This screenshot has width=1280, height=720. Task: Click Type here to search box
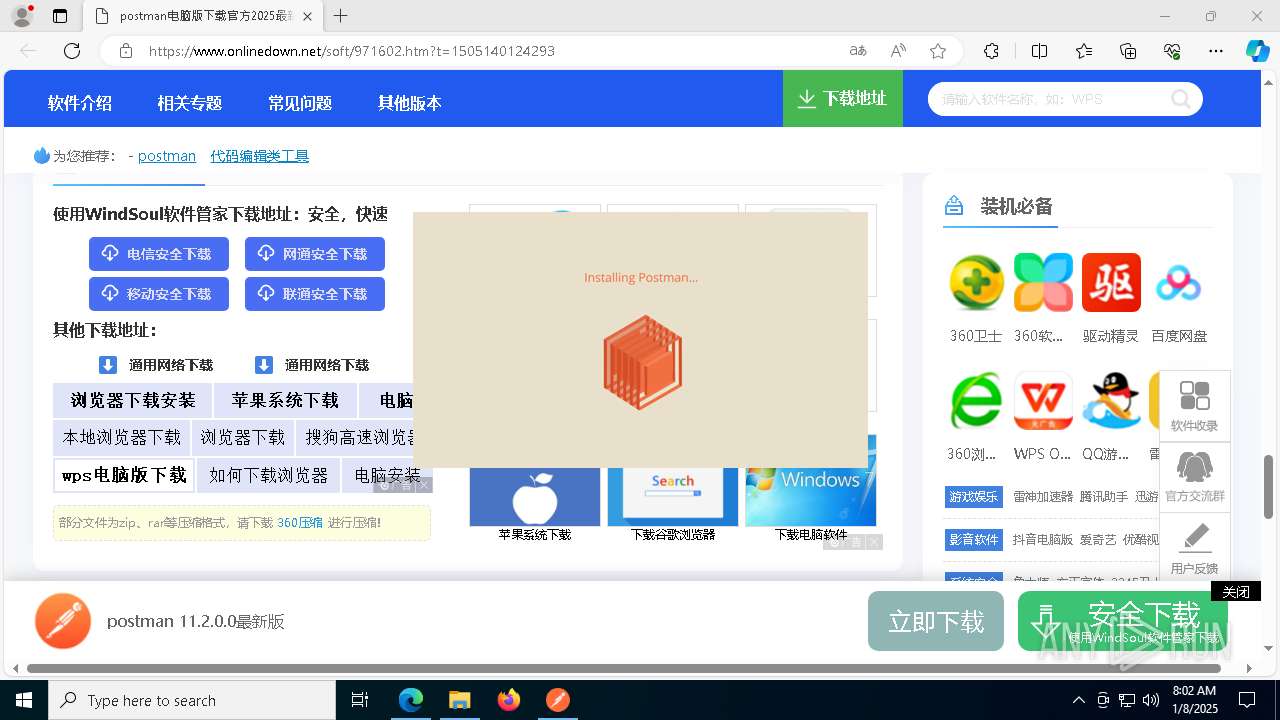click(x=192, y=700)
